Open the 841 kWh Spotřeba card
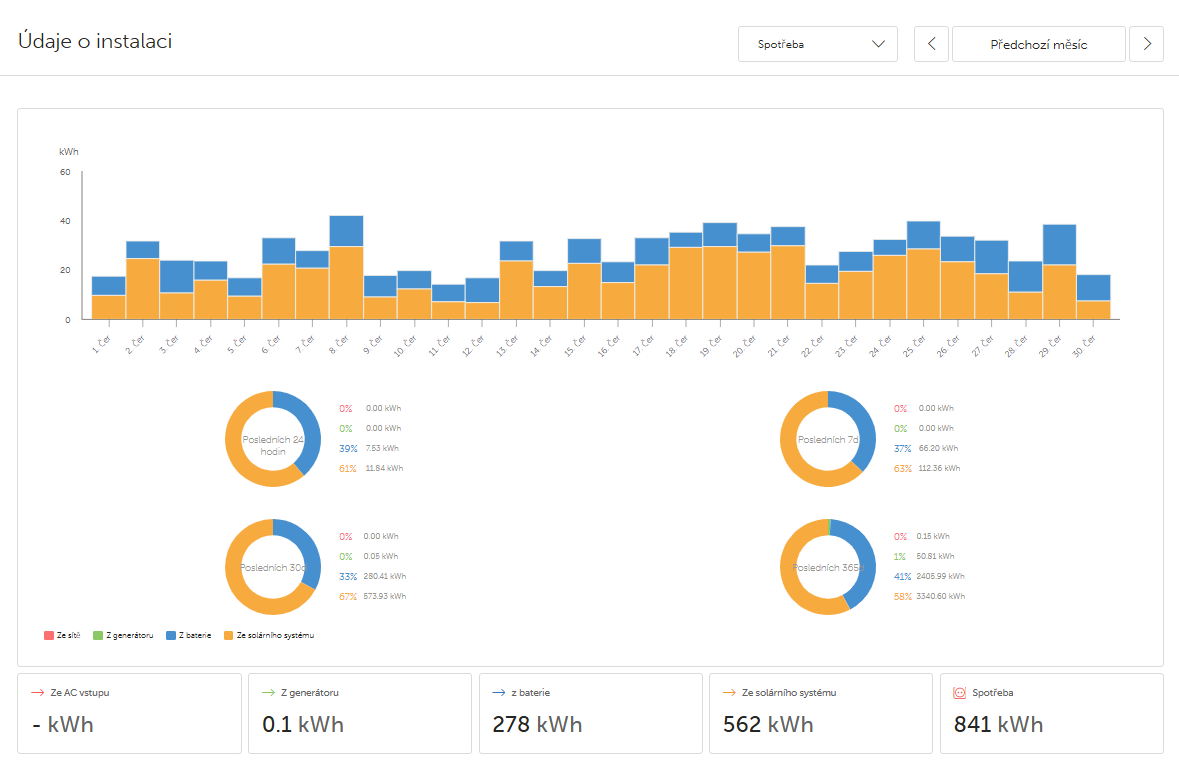Image resolution: width=1179 pixels, height=763 pixels. point(1052,713)
